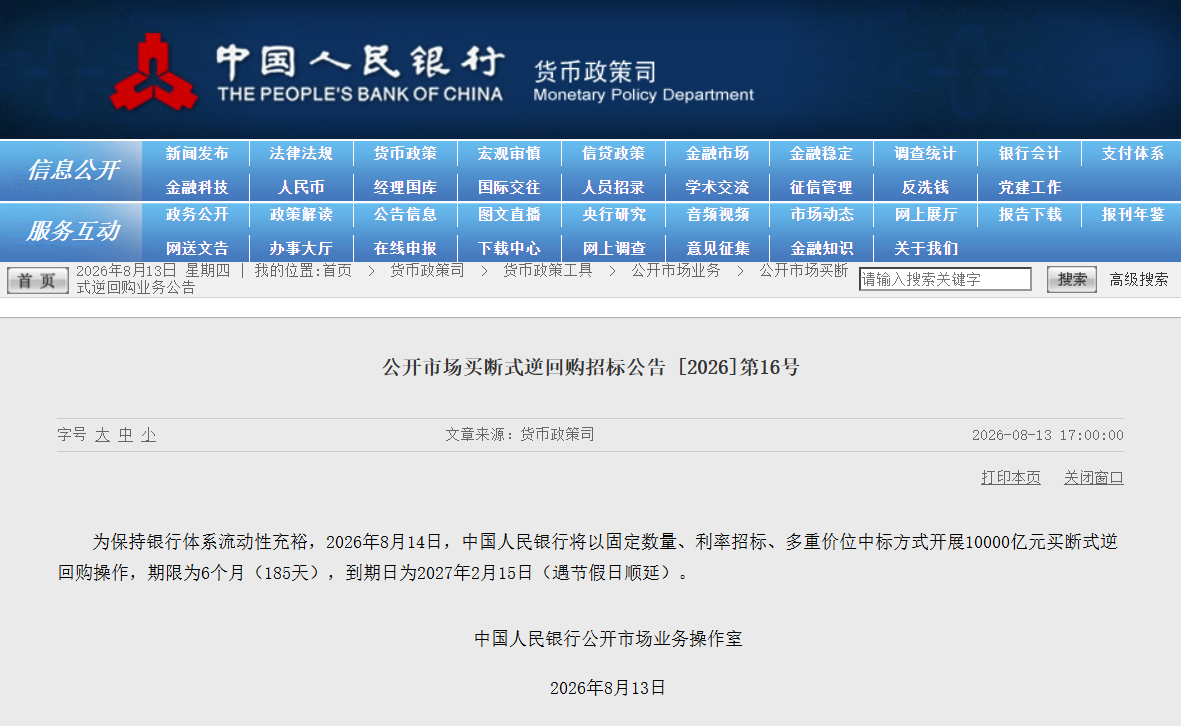Screen dimensions: 1181x726
Task: Click 关闭窗口 link
Action: click(x=1094, y=477)
